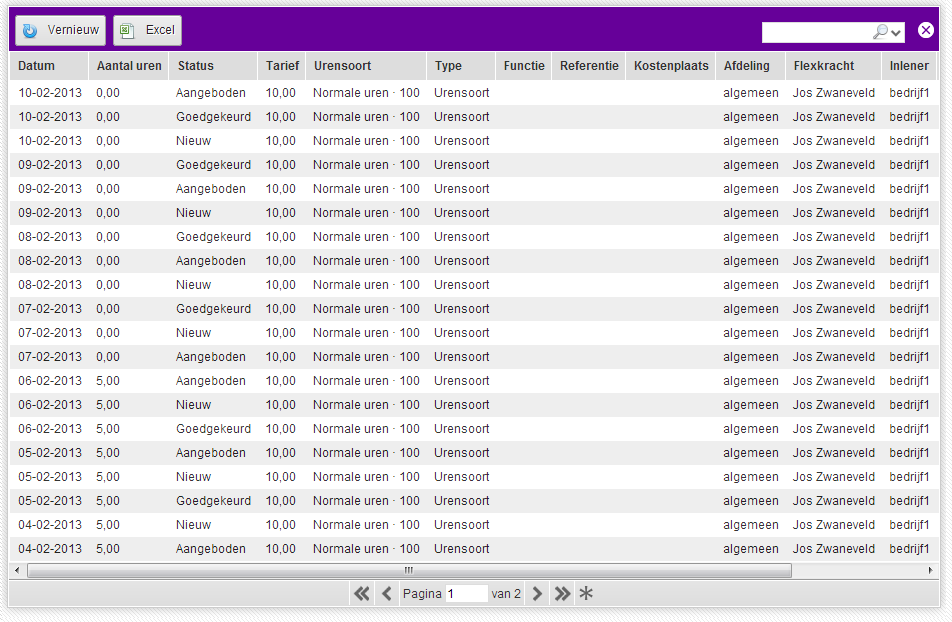Sort by the Type column header
This screenshot has width=952, height=622.
(x=461, y=66)
